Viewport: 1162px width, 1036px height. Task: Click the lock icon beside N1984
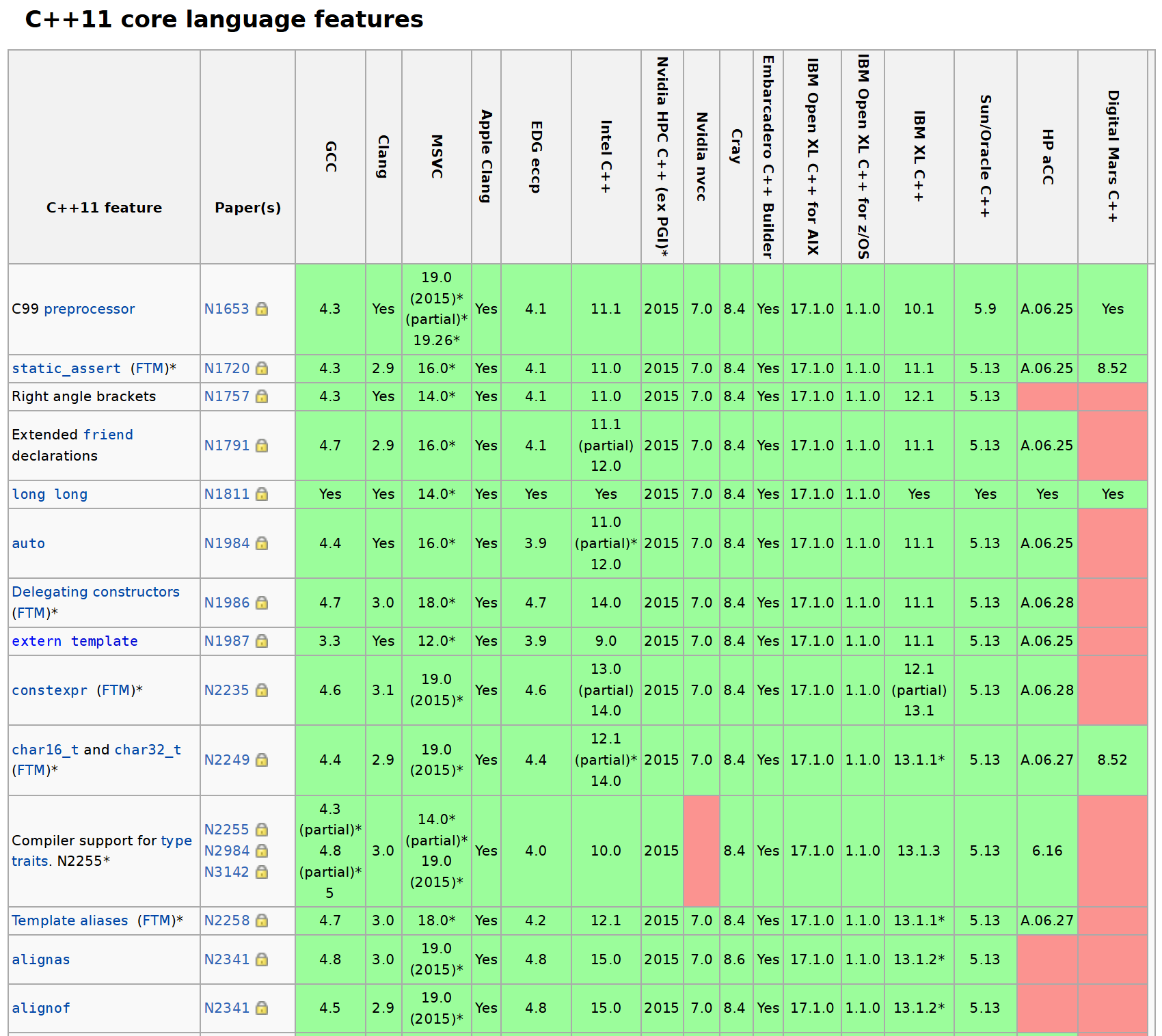coord(262,543)
